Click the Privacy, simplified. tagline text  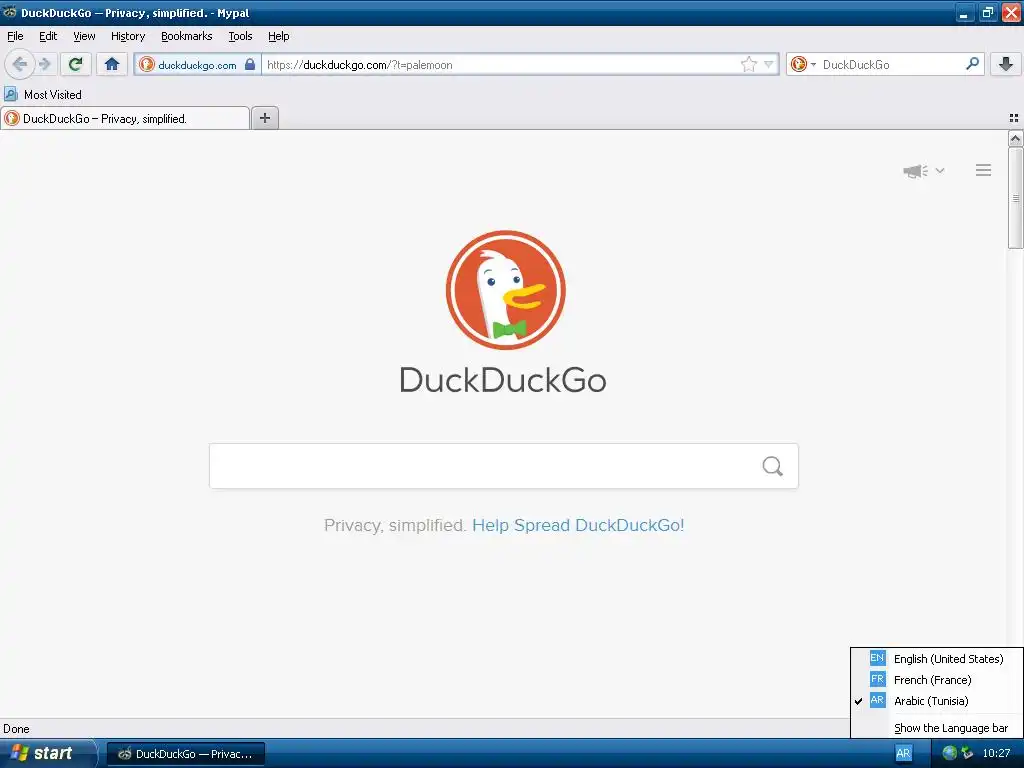coord(395,525)
